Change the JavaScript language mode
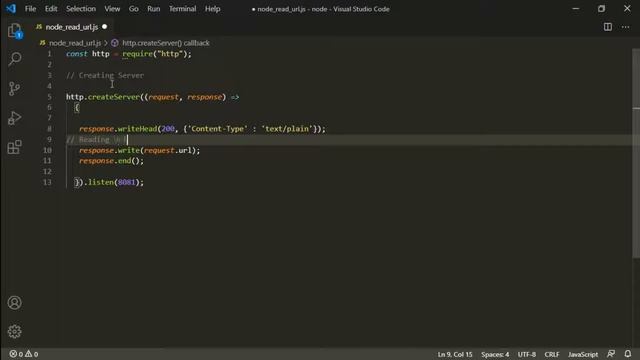640x360 pixels. [x=583, y=354]
